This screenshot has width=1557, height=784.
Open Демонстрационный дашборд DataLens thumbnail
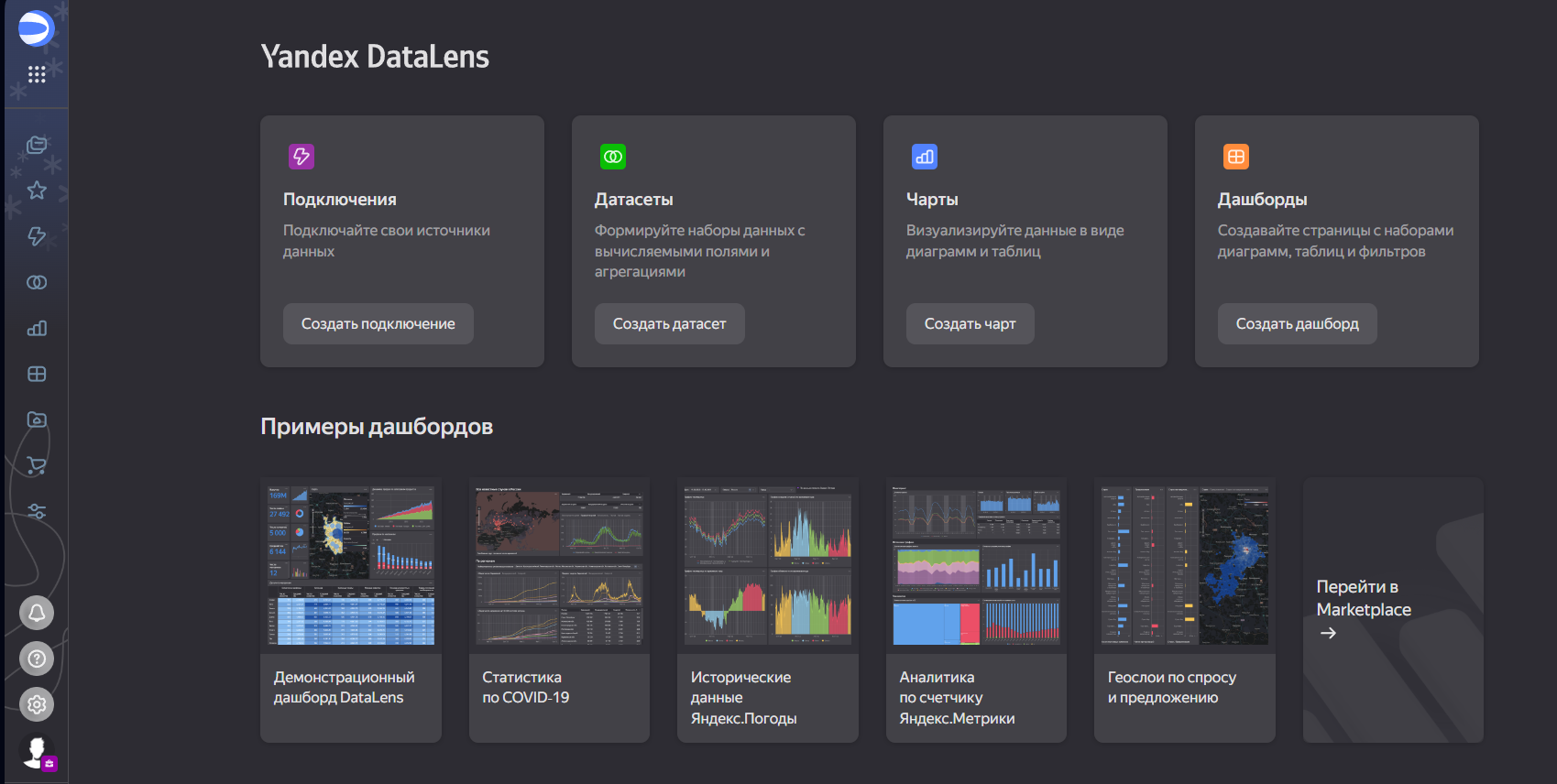(x=351, y=566)
